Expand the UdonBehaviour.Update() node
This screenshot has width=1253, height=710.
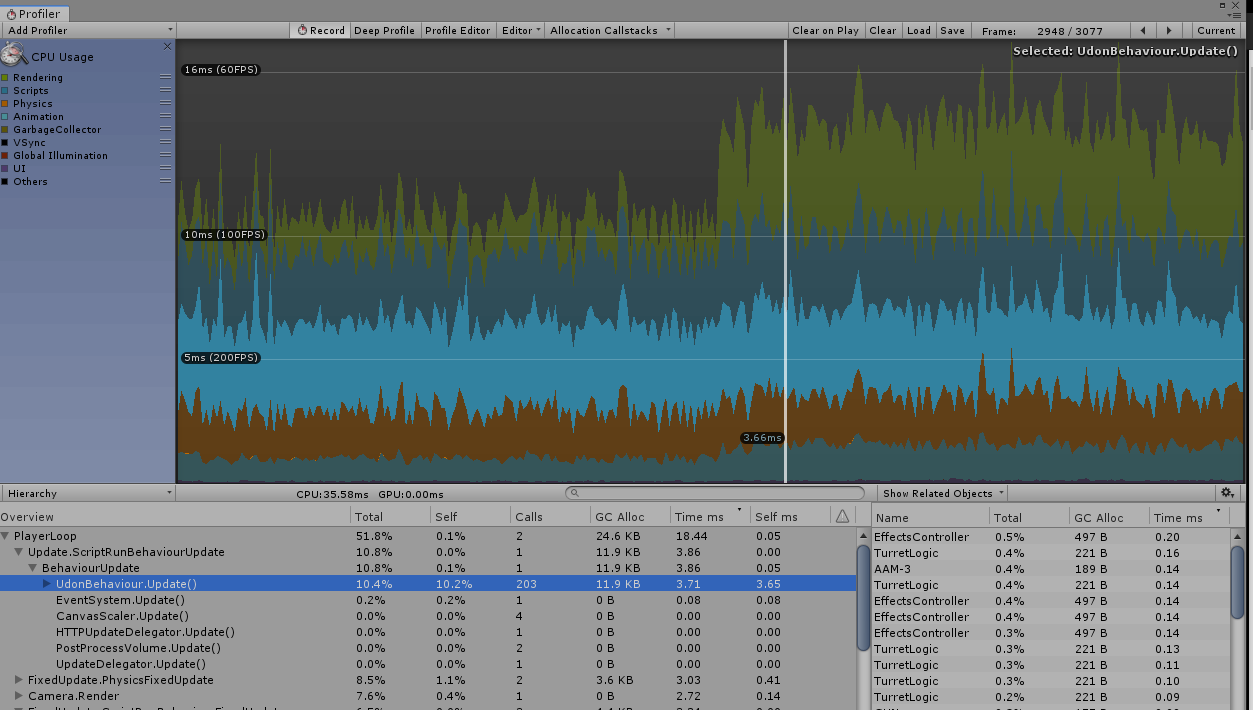coord(47,584)
